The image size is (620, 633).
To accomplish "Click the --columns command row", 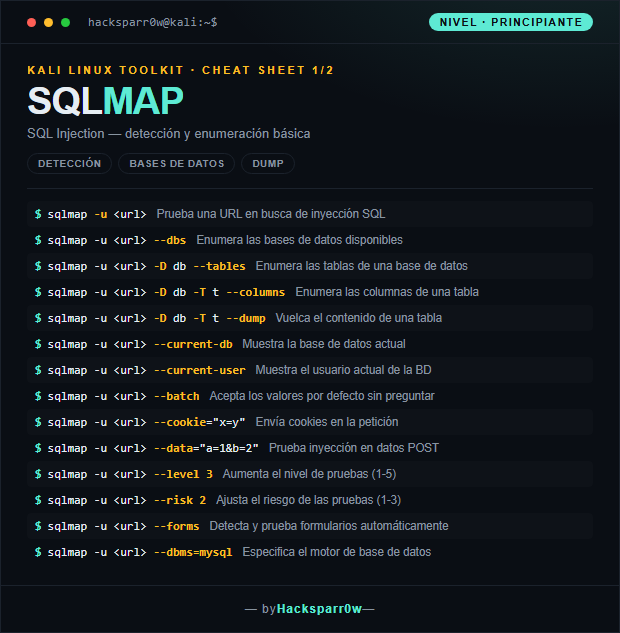I will click(x=310, y=292).
